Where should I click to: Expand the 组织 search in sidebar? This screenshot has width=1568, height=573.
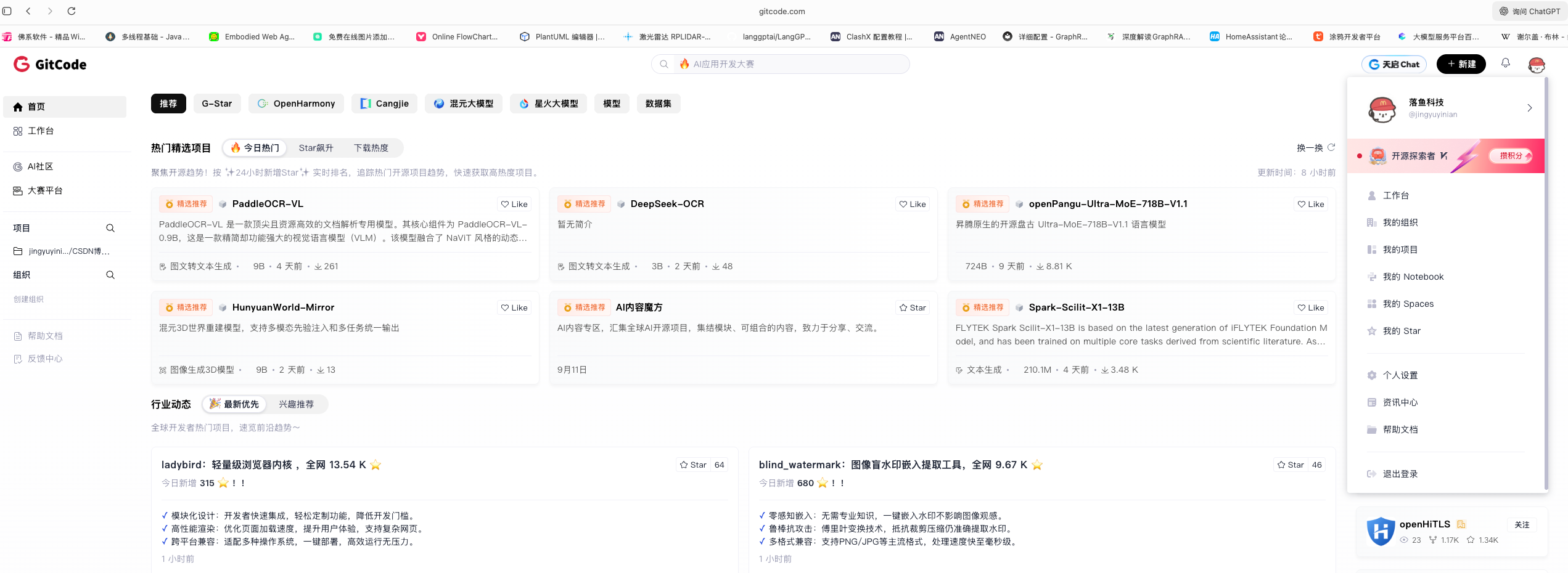coord(110,275)
